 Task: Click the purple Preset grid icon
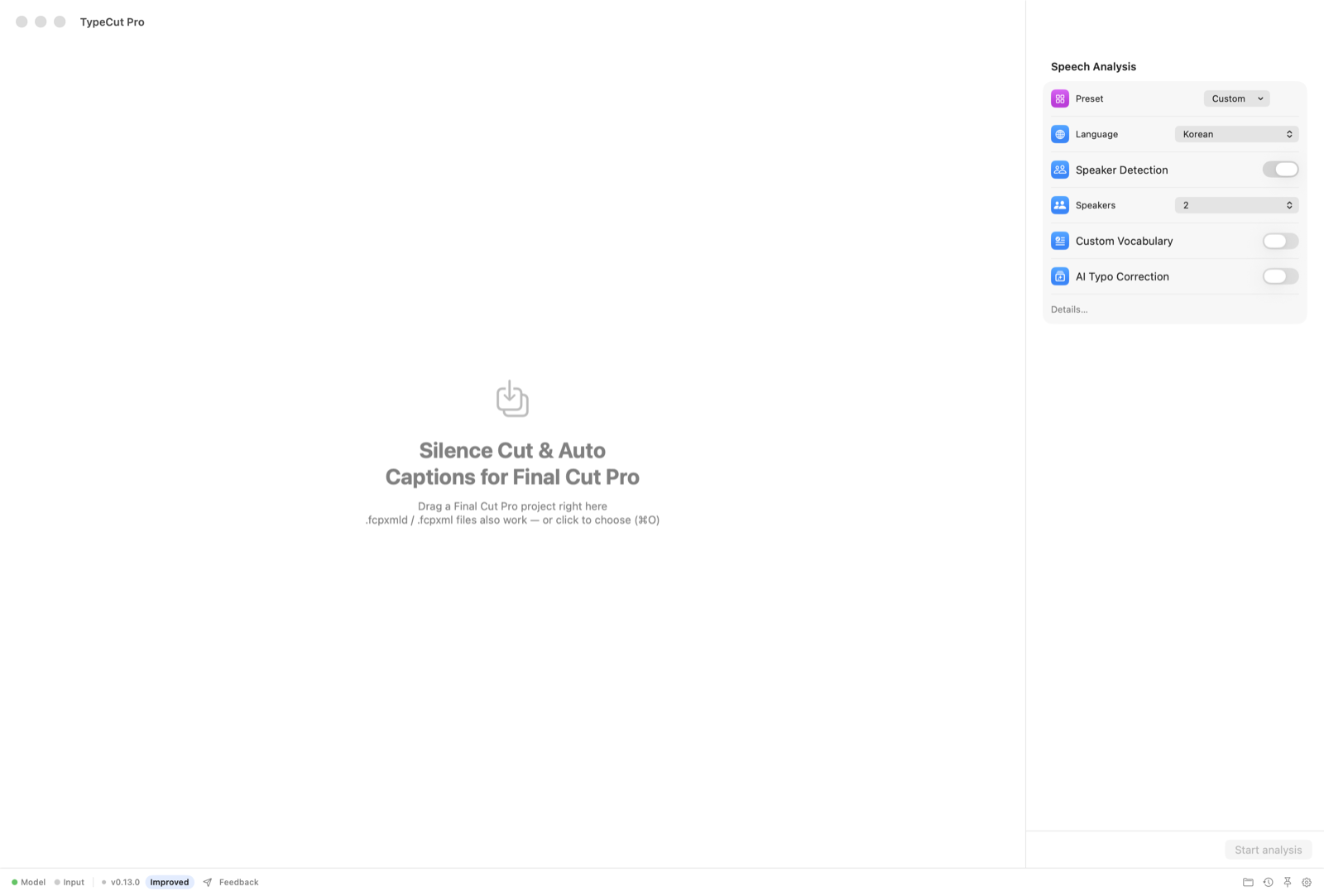[1059, 98]
